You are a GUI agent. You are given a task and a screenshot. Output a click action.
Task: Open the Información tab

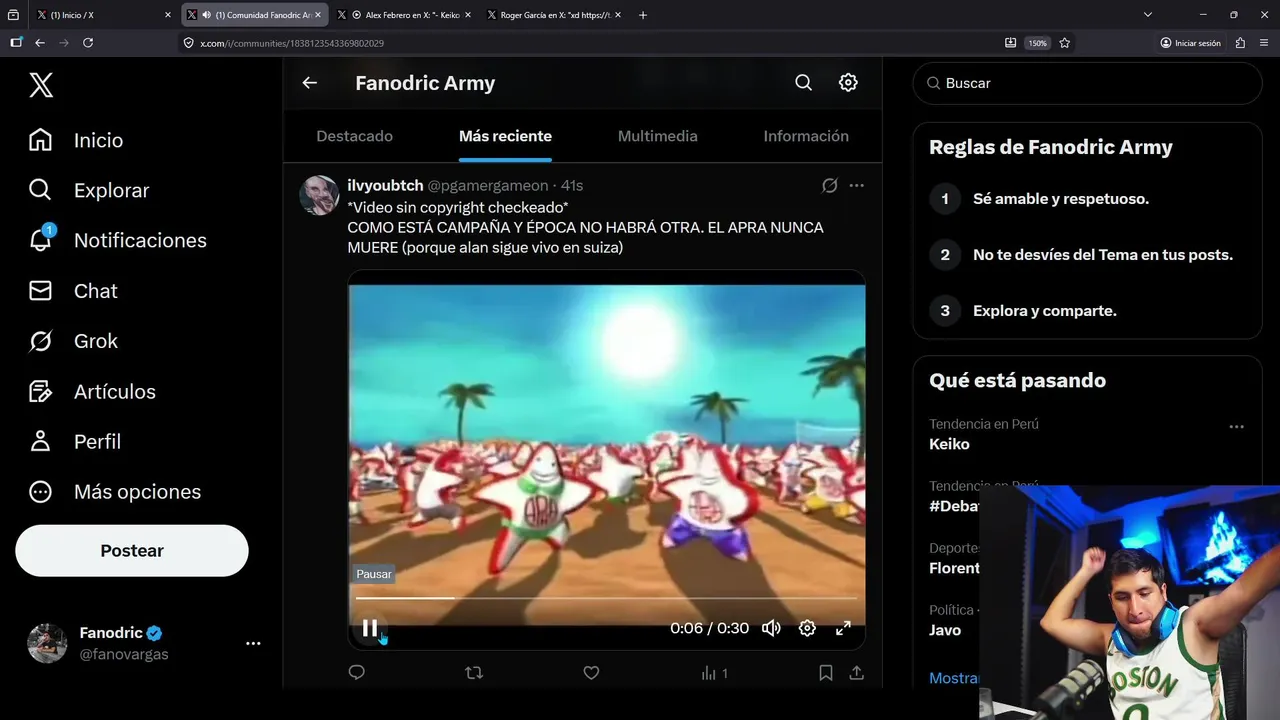click(806, 136)
